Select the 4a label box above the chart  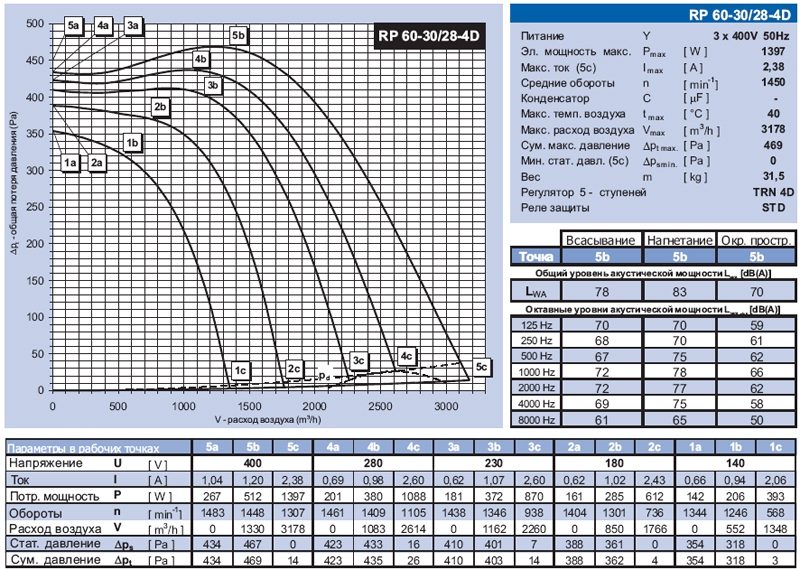(103, 25)
